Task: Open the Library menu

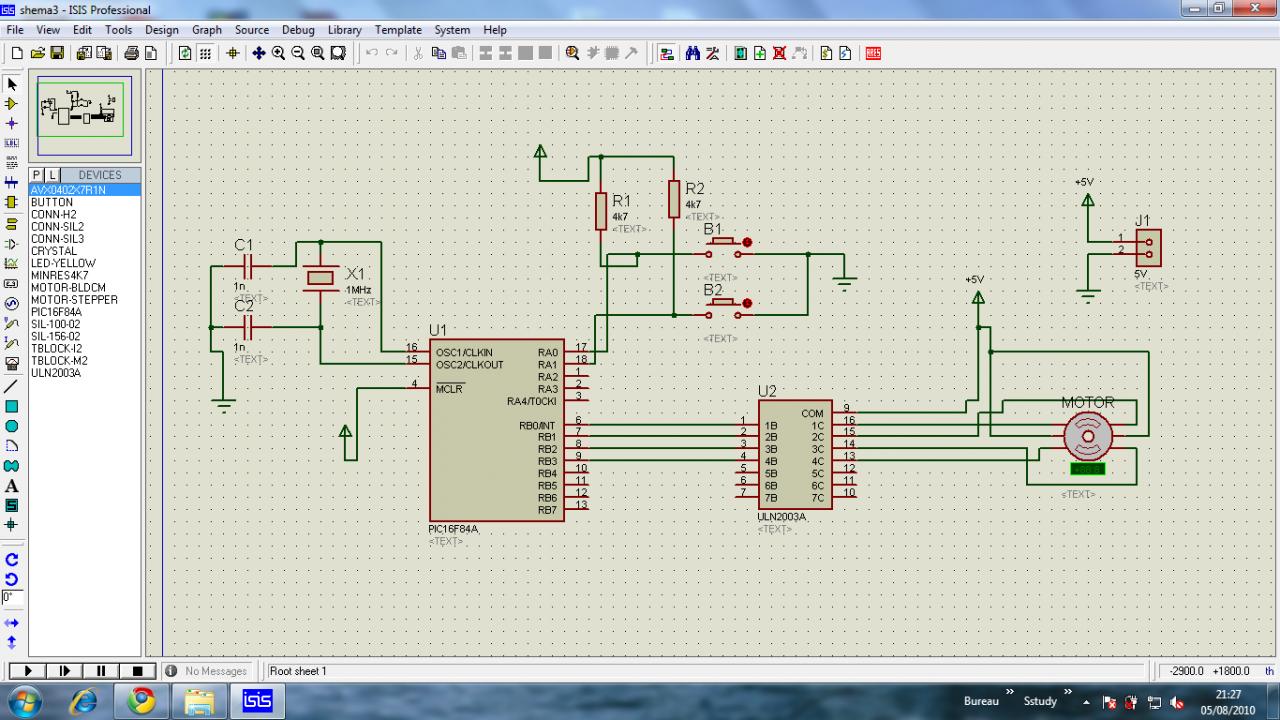Action: [x=344, y=30]
